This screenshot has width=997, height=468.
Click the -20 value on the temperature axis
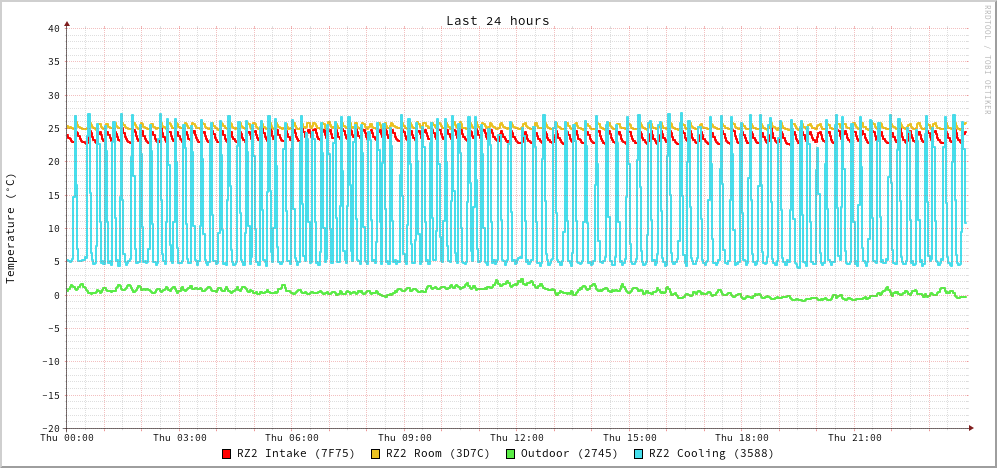tap(50, 428)
